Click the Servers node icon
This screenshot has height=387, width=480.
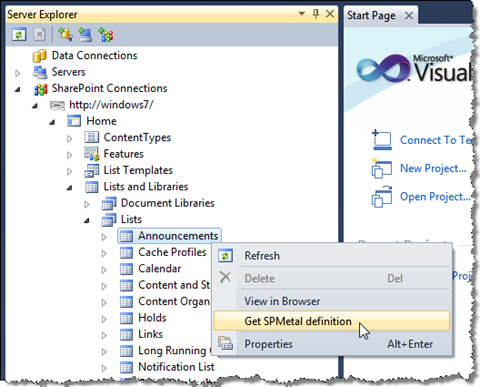[40, 72]
